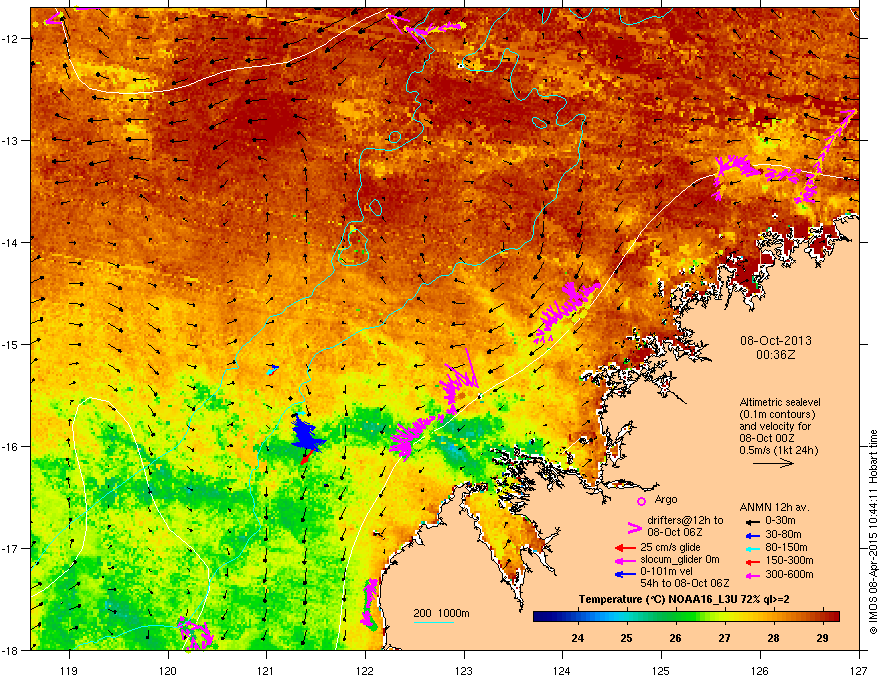Click the latitude axis label -12
The width and height of the screenshot is (880, 680).
11,39
